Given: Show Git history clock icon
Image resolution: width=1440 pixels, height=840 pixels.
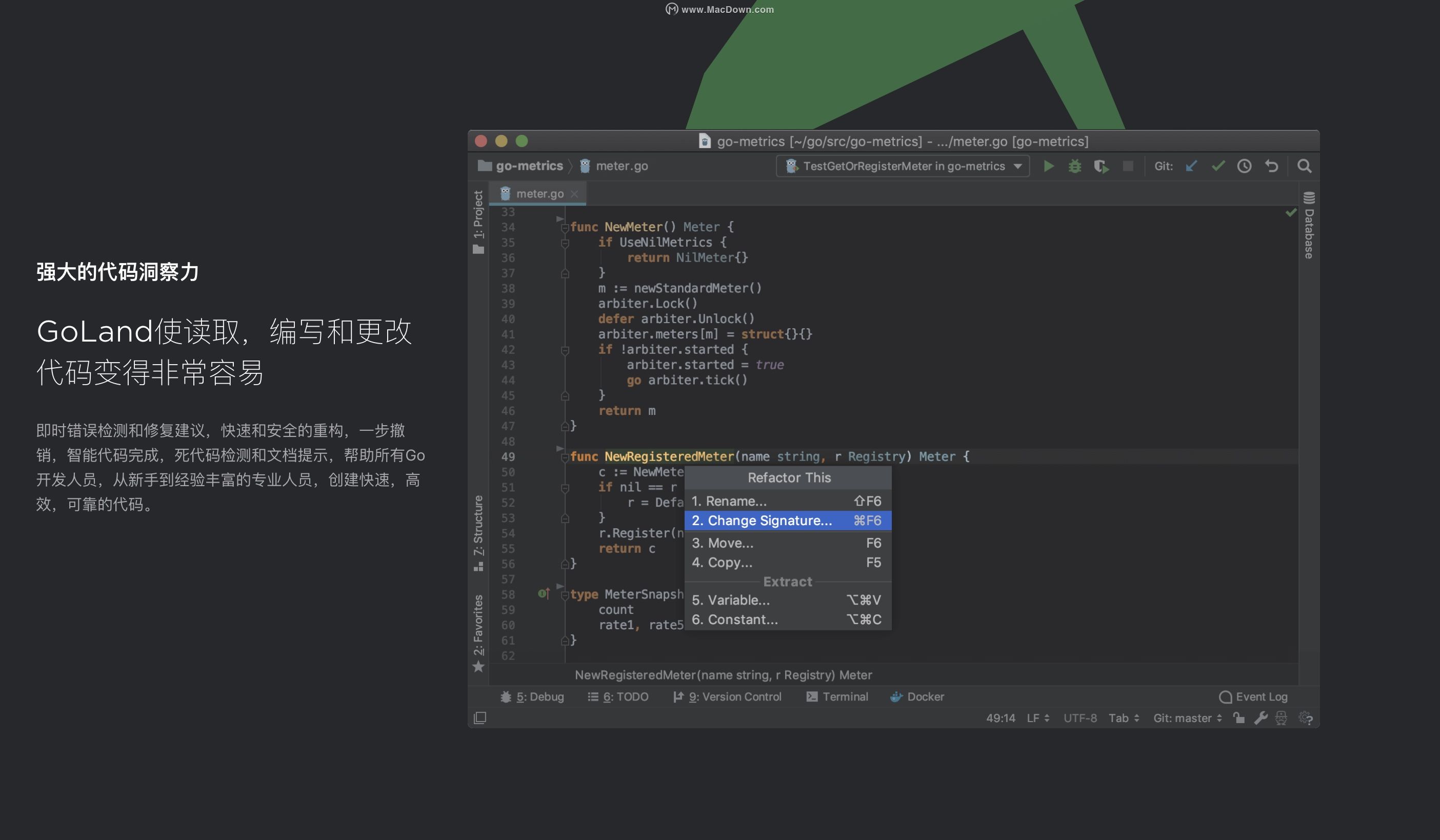Looking at the screenshot, I should pos(1245,166).
